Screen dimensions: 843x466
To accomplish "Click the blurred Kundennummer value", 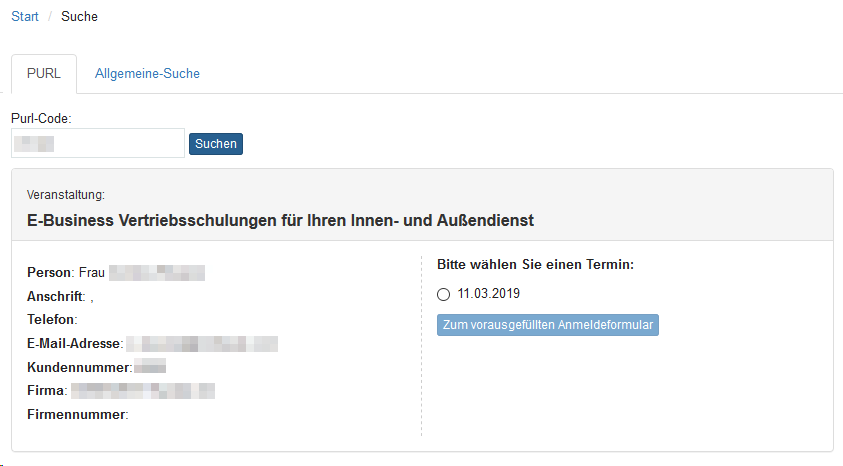I will 150,367.
